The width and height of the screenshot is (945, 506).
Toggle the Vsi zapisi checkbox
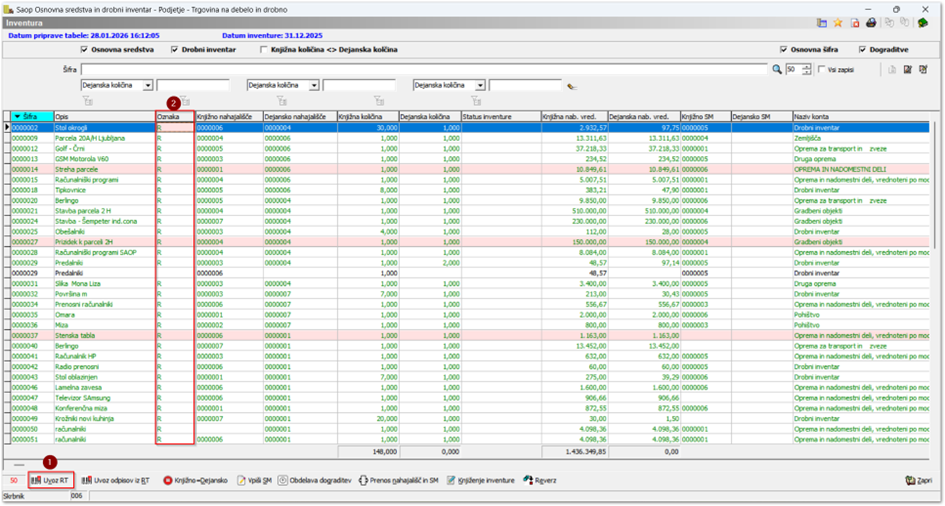821,70
